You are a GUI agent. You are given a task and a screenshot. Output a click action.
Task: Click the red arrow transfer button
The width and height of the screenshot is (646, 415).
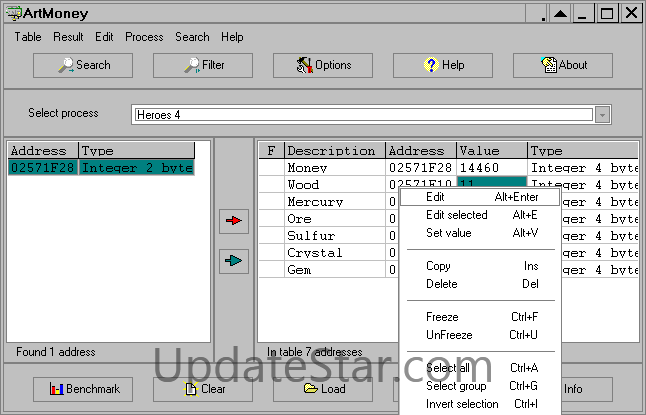234,221
